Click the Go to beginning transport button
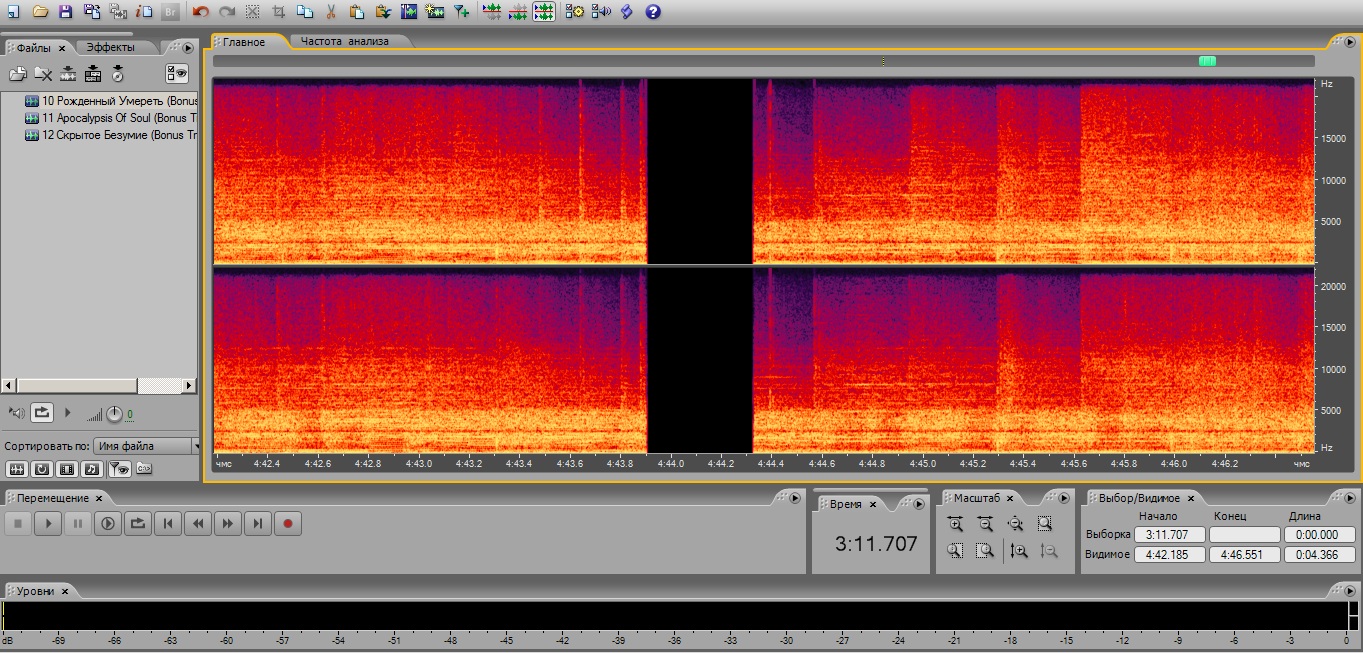 coord(168,523)
